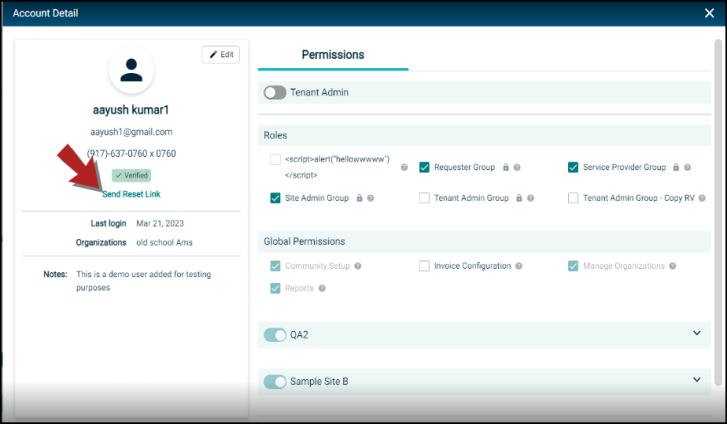Open help icon for Tenant Admin Group - Copy RV

pyautogui.click(x=702, y=198)
